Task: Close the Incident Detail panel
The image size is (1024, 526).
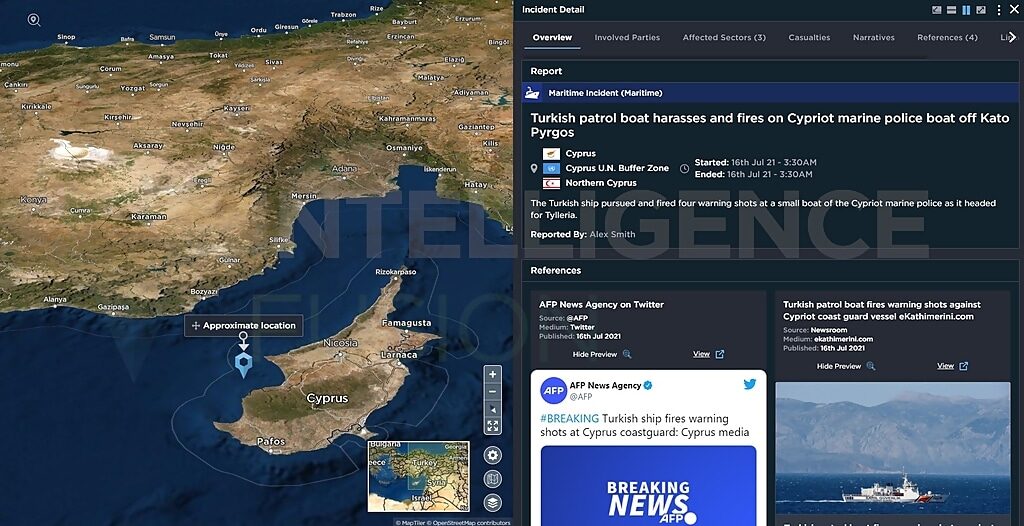Action: tap(1014, 10)
